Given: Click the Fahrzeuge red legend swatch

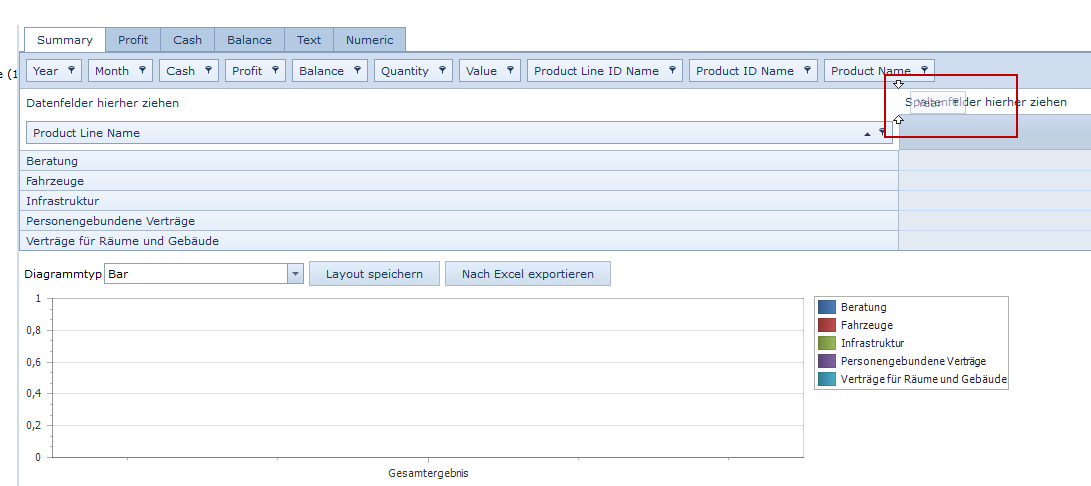Looking at the screenshot, I should 826,325.
